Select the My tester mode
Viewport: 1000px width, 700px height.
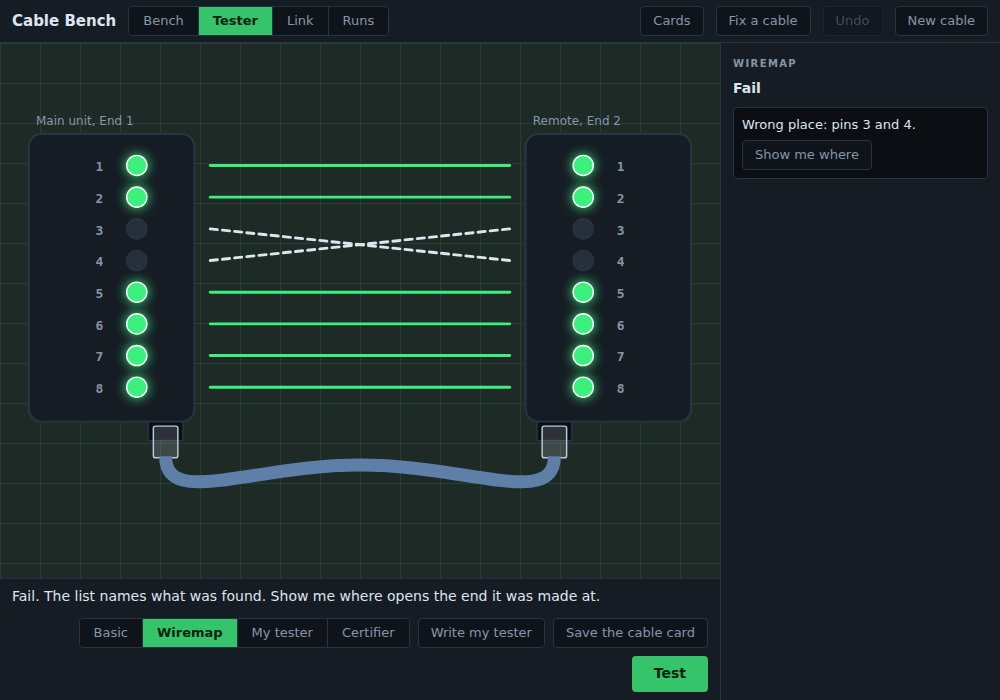pos(282,633)
